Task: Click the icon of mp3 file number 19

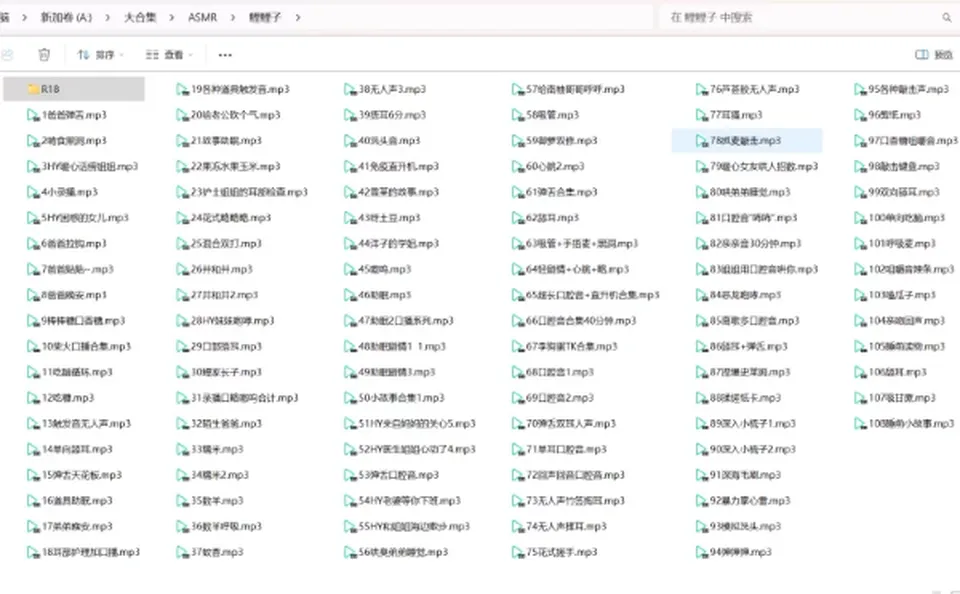Action: coord(182,89)
